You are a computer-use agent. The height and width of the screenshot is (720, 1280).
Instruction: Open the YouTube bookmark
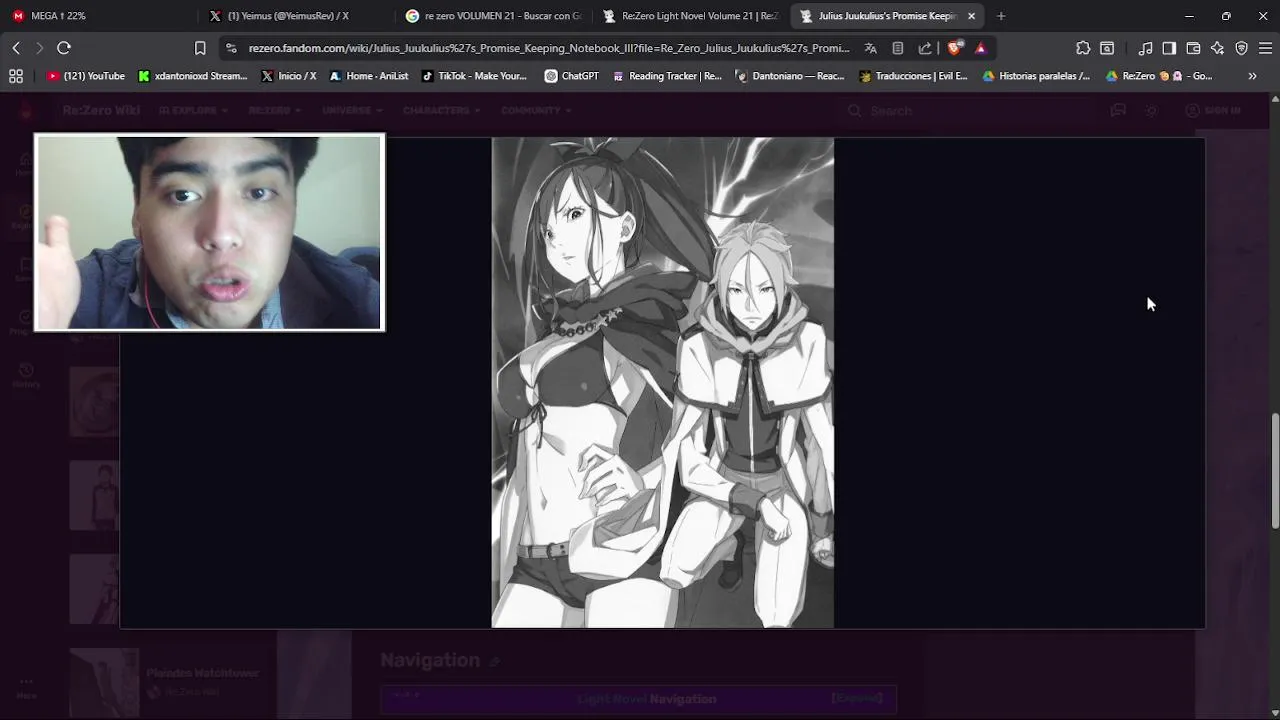pyautogui.click(x=86, y=76)
